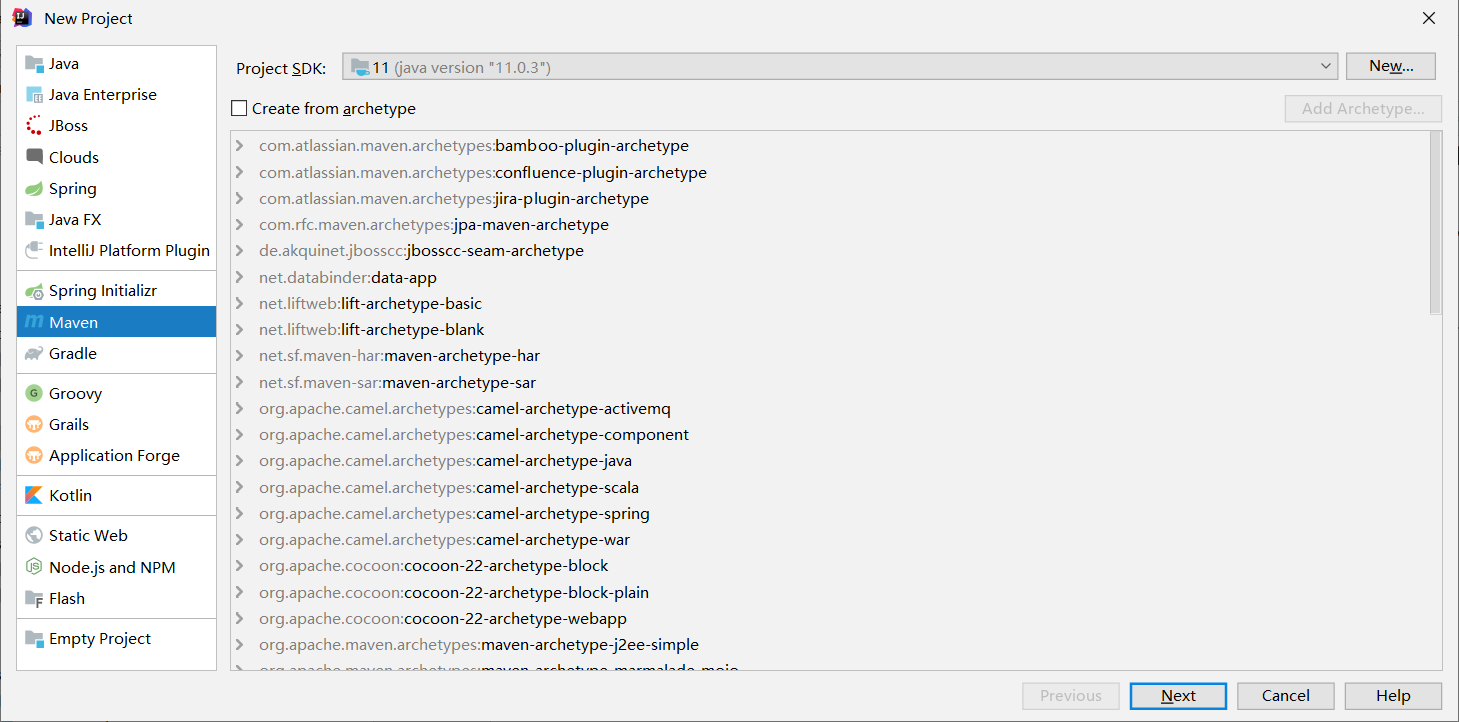Click the Empty Project folder icon
Image resolution: width=1459 pixels, height=722 pixels.
[34, 638]
